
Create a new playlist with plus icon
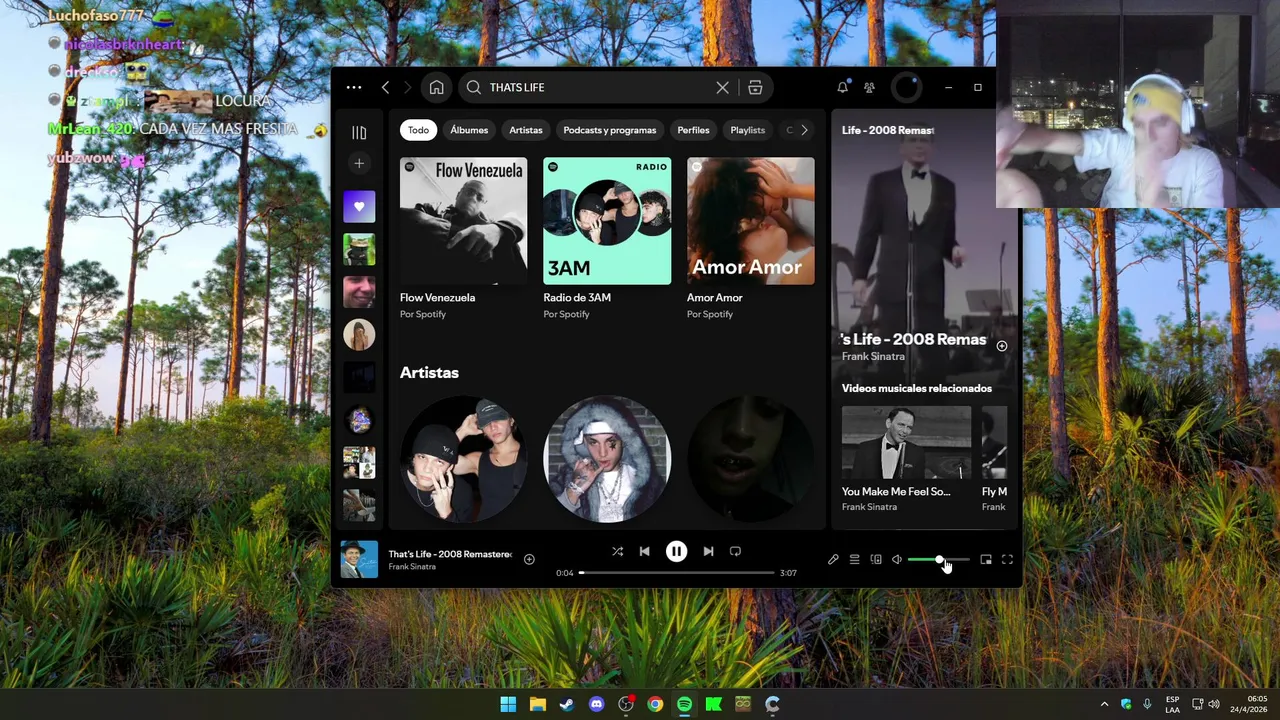(x=359, y=163)
